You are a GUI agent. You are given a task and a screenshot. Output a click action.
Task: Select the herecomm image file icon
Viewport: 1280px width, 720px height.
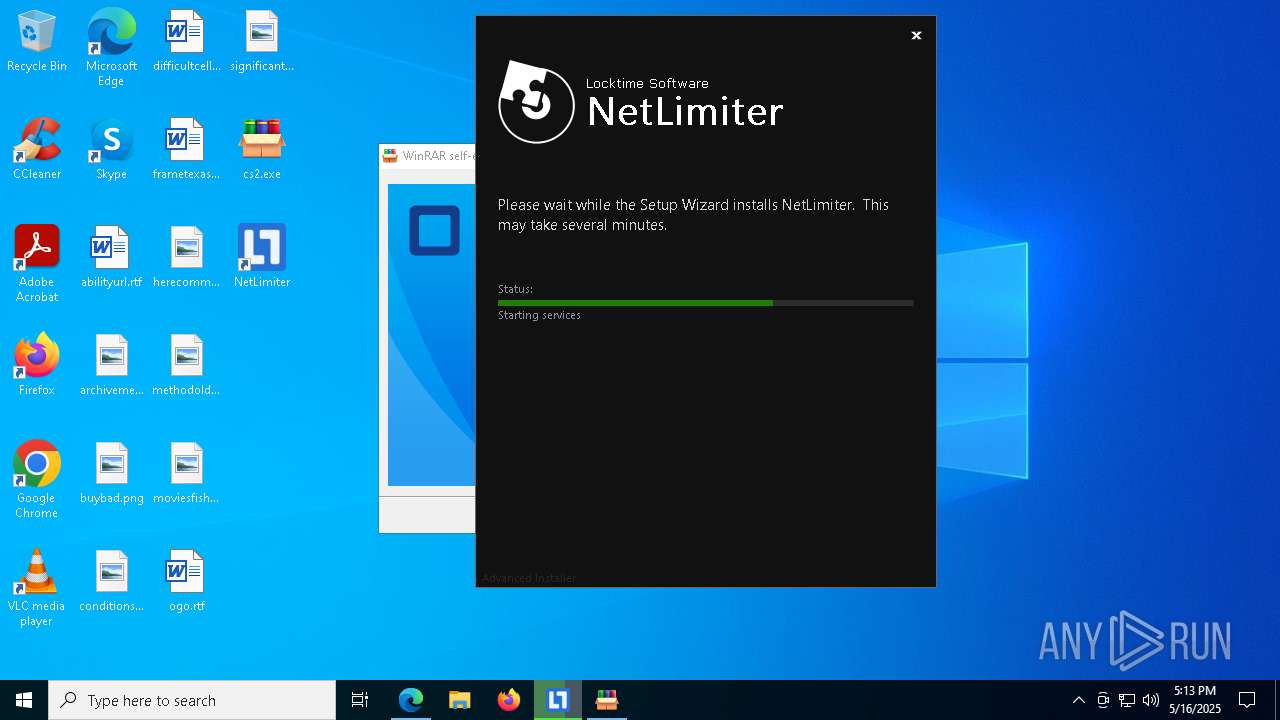click(186, 258)
